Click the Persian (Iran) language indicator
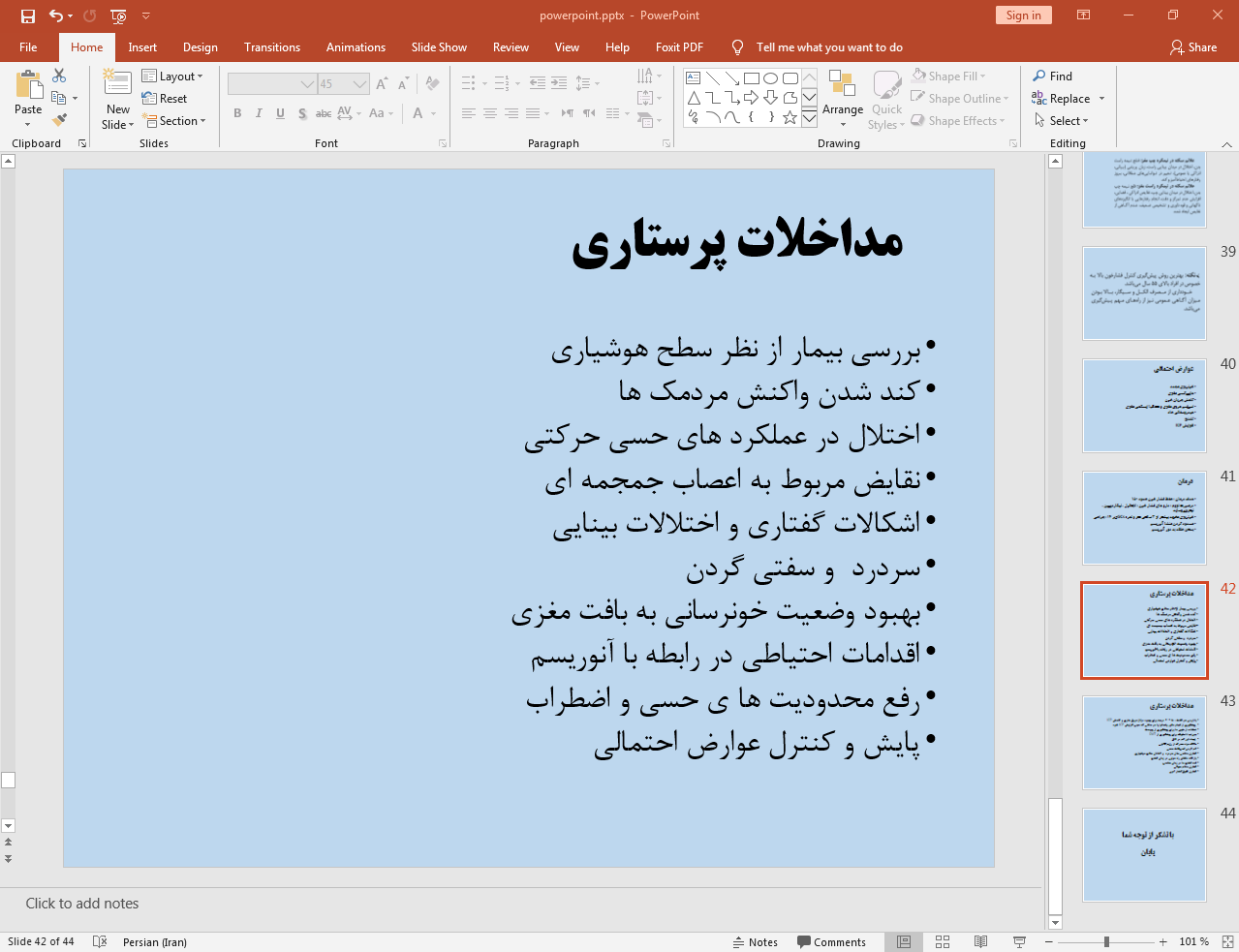The image size is (1239, 952). 155,941
